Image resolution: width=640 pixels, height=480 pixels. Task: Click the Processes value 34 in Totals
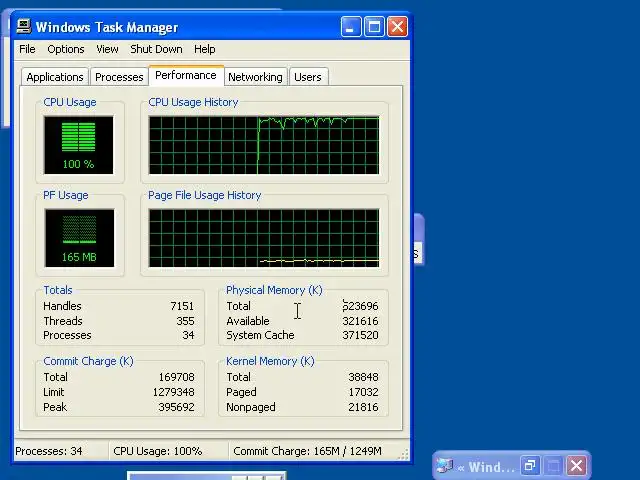(188, 335)
